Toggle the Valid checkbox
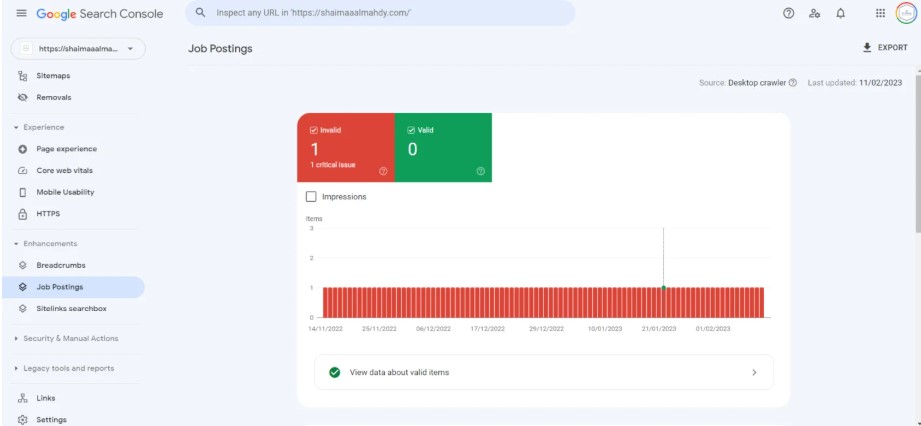Screen dimensions: 921x426 click(411, 130)
